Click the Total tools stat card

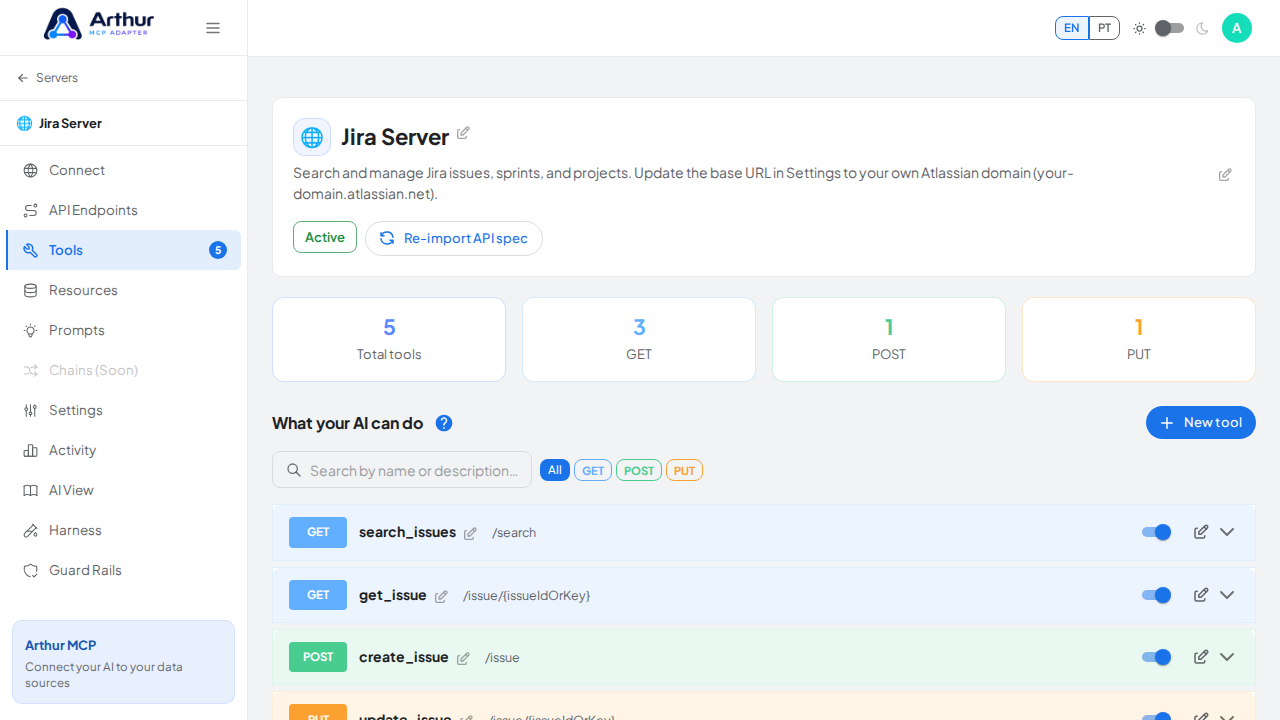pyautogui.click(x=389, y=339)
